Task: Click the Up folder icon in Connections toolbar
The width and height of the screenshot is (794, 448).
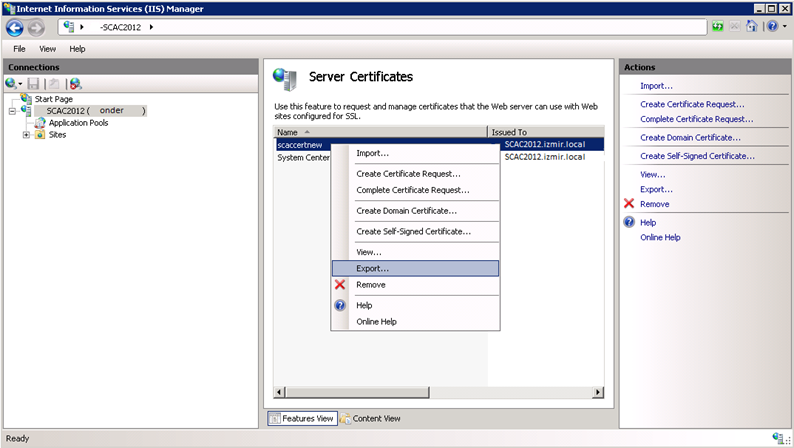Action: tap(54, 84)
